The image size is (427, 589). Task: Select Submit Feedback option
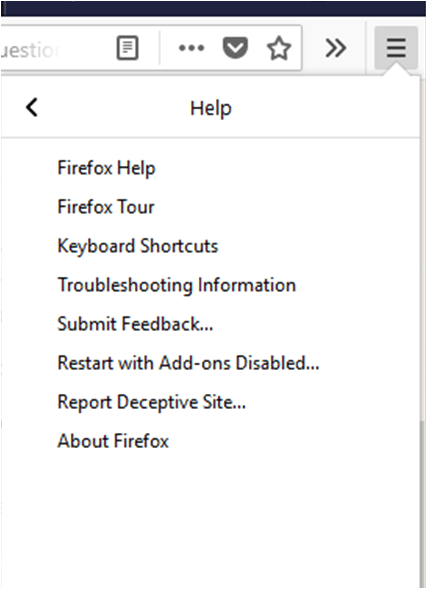135,324
